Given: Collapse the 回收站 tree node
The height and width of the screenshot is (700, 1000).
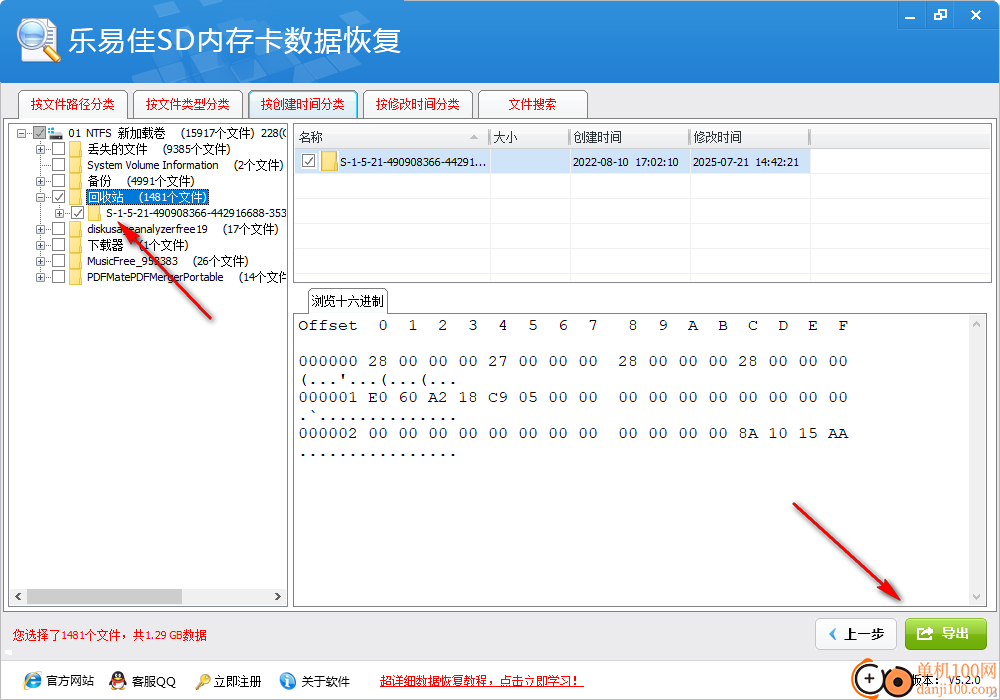Looking at the screenshot, I should [x=40, y=197].
